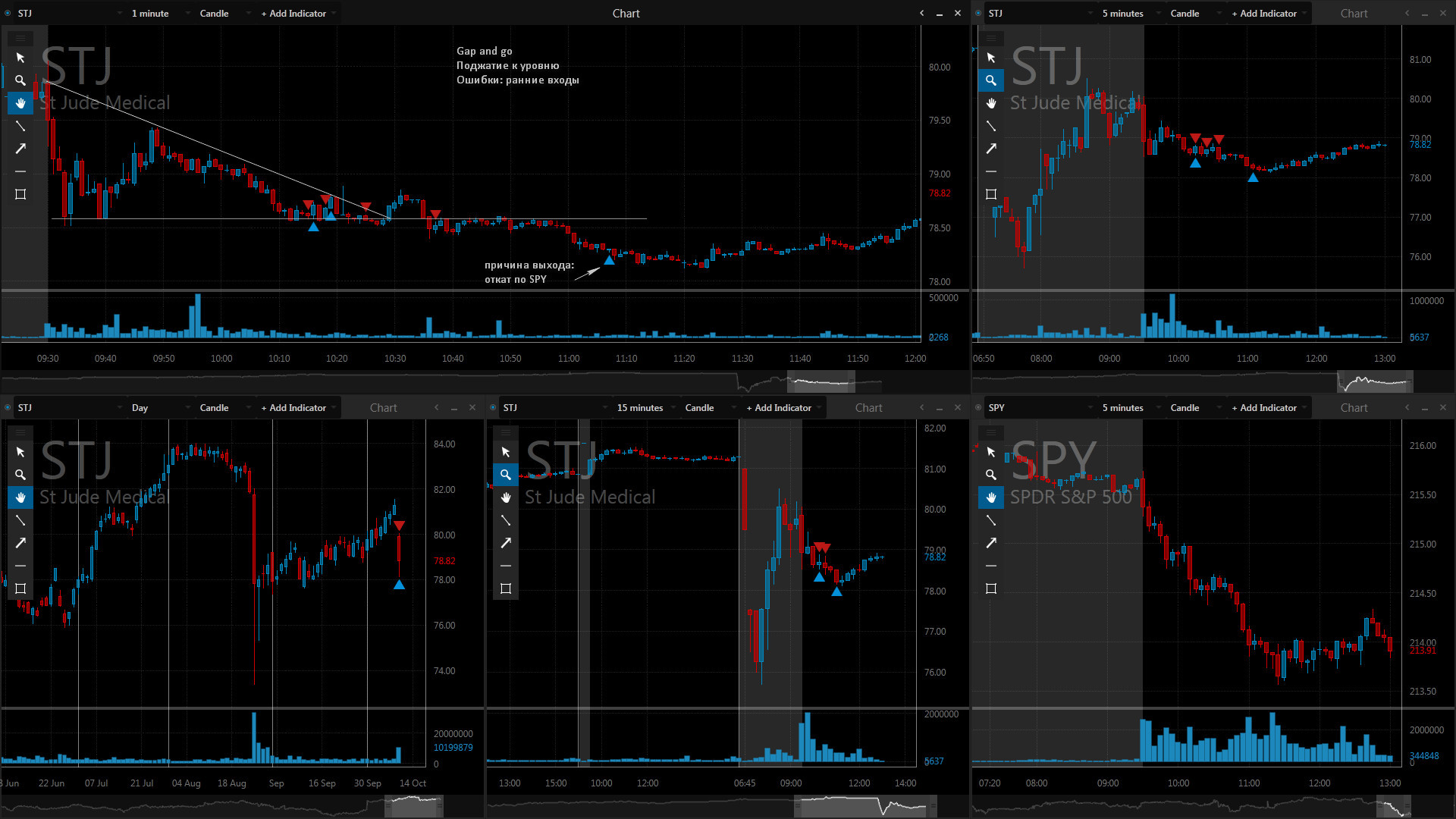This screenshot has width=1456, height=819.
Task: Click Add Indicator in STJ 1 minute panel
Action: 298,13
